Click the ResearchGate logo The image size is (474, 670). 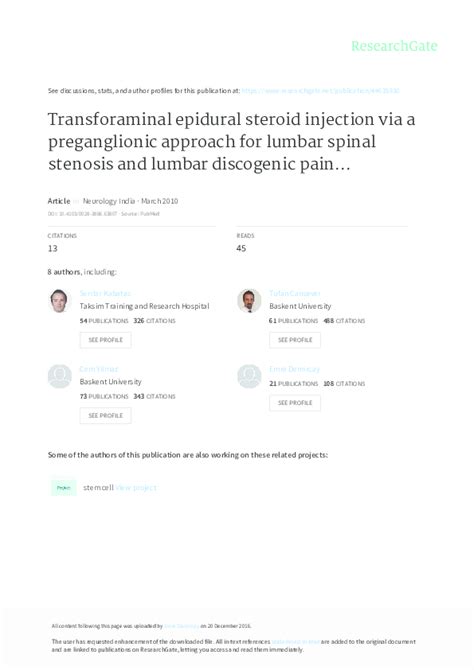pos(394,46)
